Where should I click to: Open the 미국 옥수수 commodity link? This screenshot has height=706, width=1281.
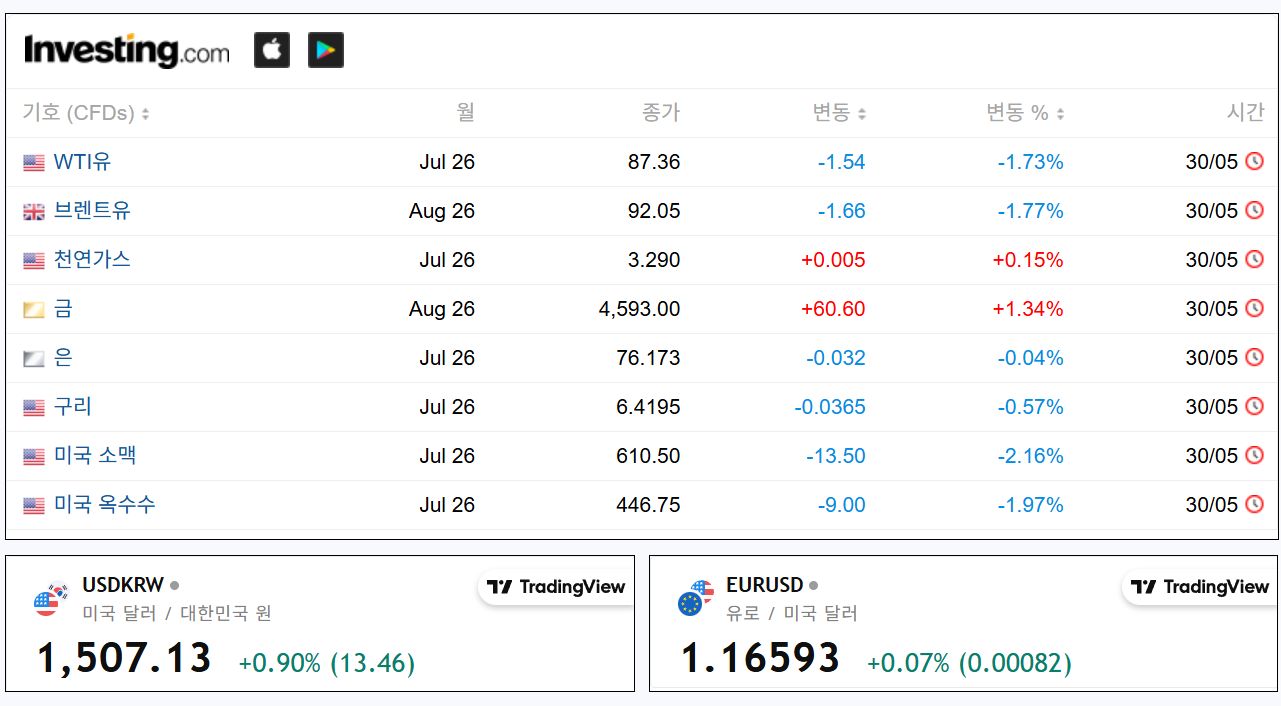click(x=105, y=504)
